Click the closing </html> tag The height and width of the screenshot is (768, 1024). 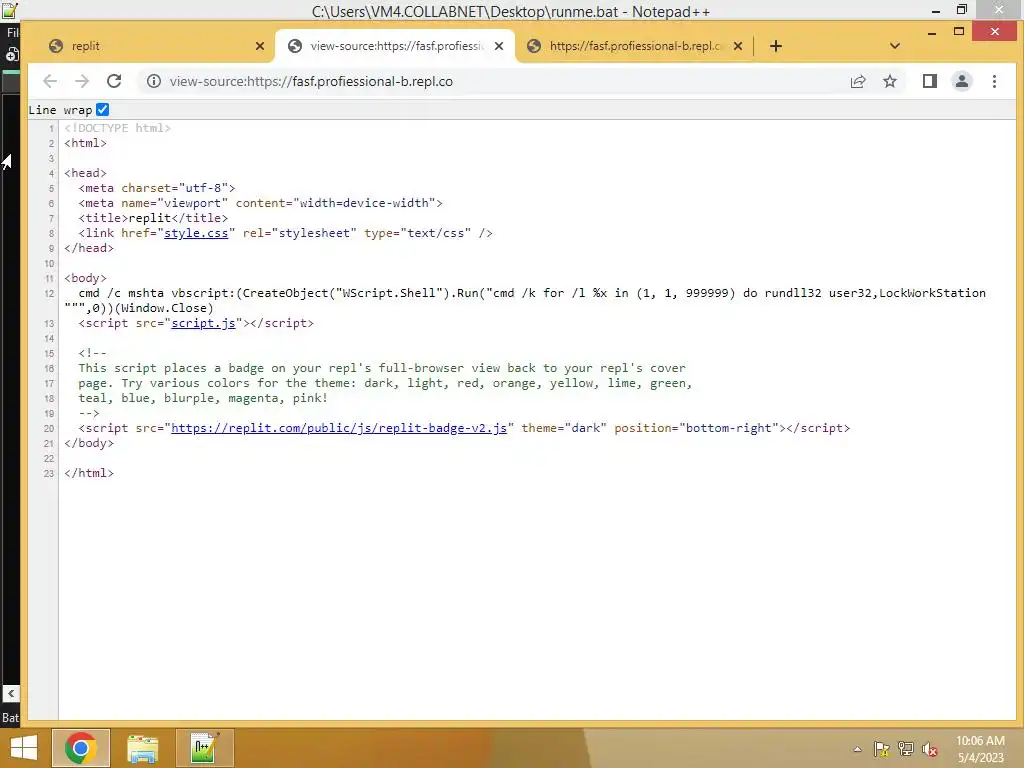click(x=89, y=473)
